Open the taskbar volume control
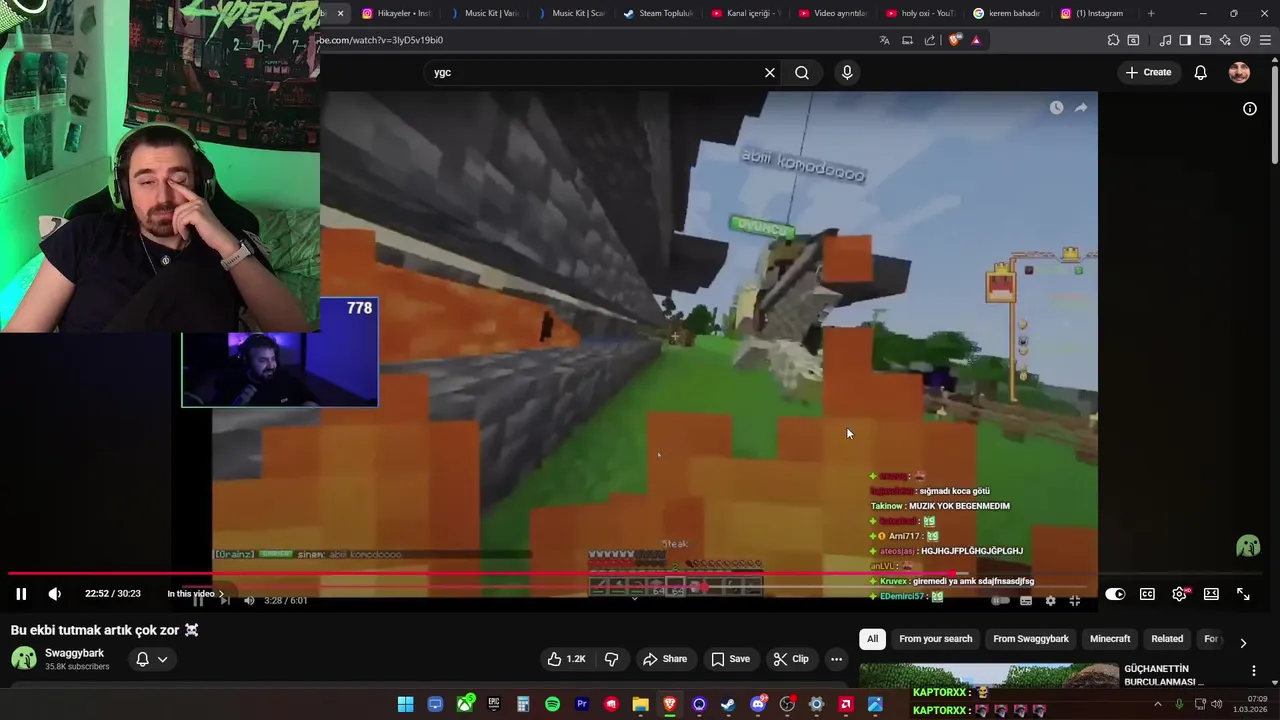The height and width of the screenshot is (720, 1280). coord(1216,704)
